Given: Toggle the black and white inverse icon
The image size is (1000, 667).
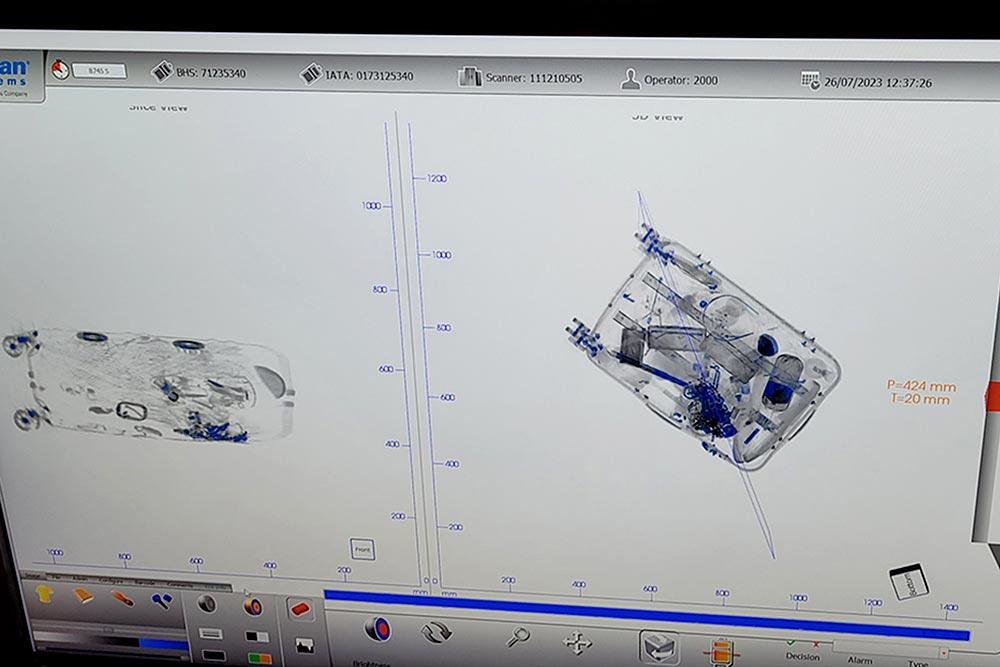Looking at the screenshot, I should 257,636.
